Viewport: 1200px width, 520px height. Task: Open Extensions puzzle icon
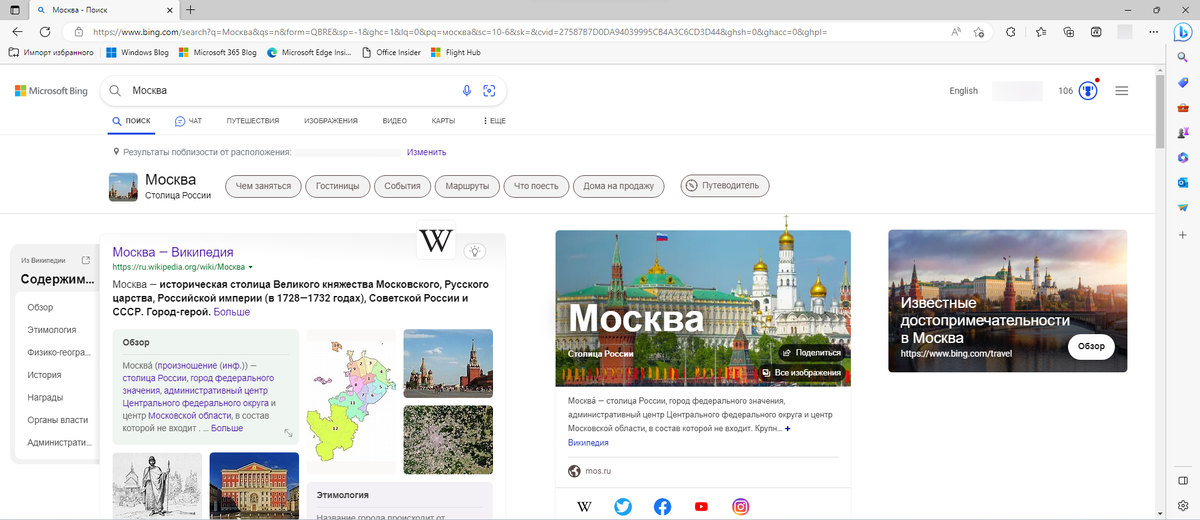pos(1010,32)
